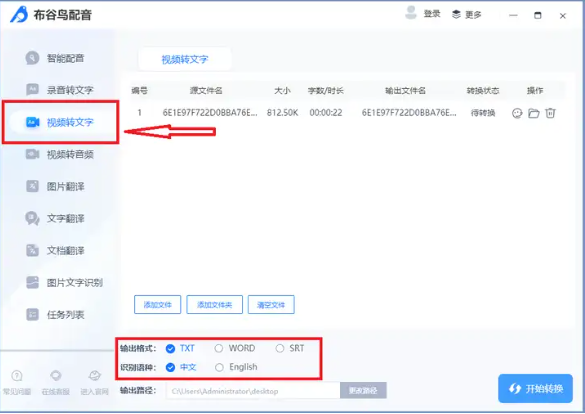
Task: Open 文字翻译 in the sidebar
Action: coord(55,218)
